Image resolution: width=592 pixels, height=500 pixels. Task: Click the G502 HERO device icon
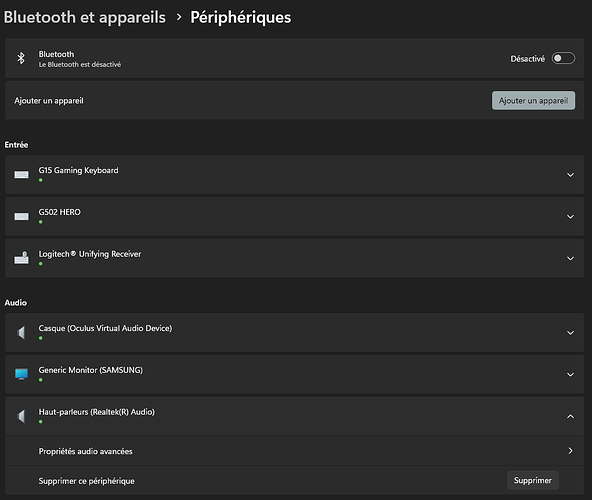coord(21,216)
